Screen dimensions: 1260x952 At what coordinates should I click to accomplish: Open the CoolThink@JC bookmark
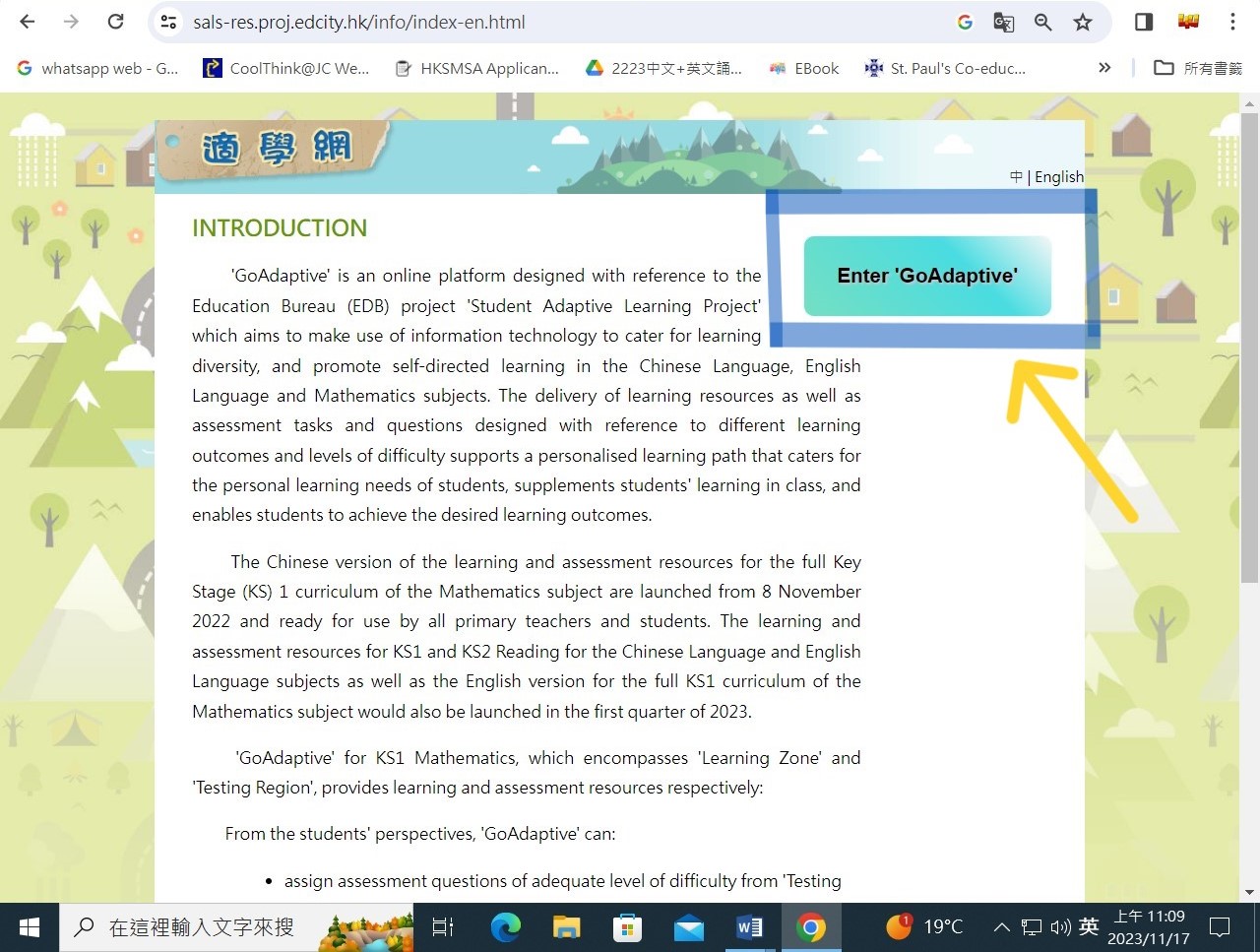(286, 68)
